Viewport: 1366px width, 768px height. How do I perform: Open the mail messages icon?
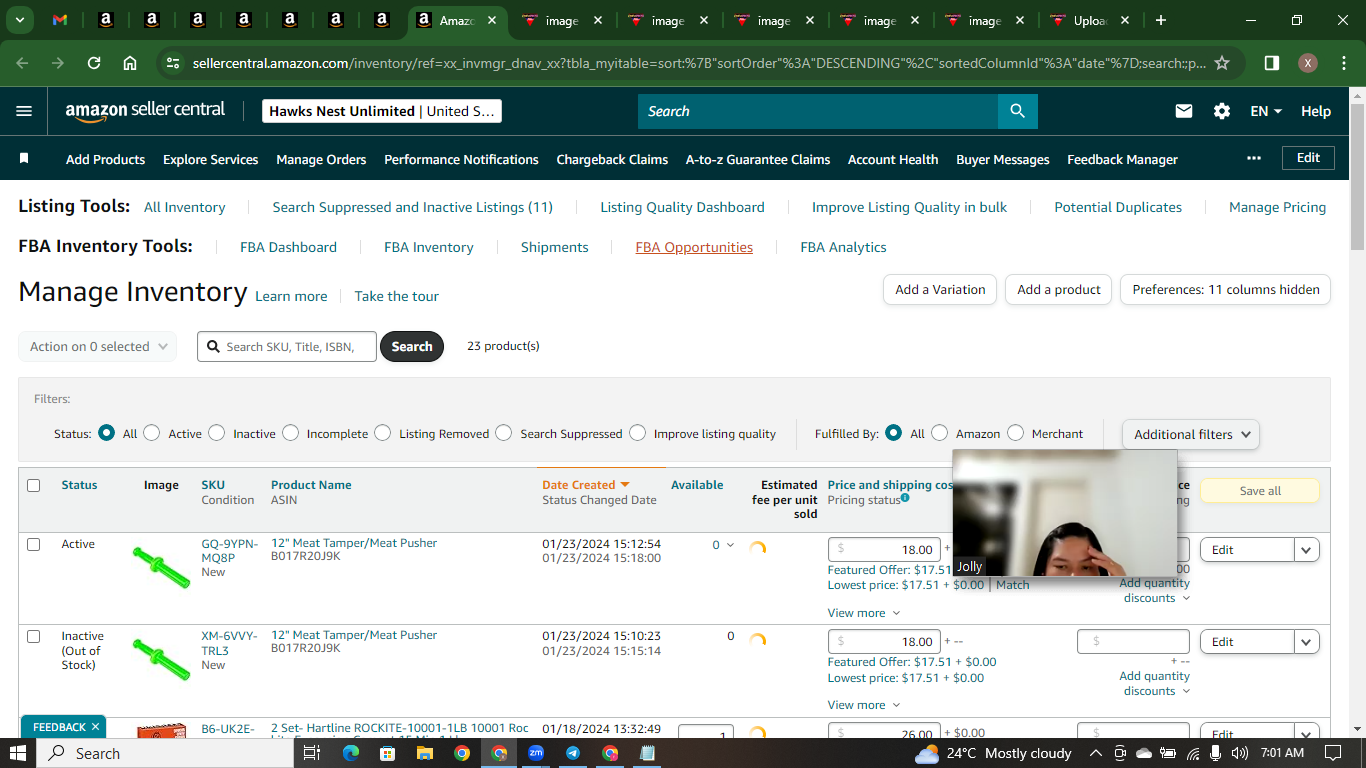1184,111
